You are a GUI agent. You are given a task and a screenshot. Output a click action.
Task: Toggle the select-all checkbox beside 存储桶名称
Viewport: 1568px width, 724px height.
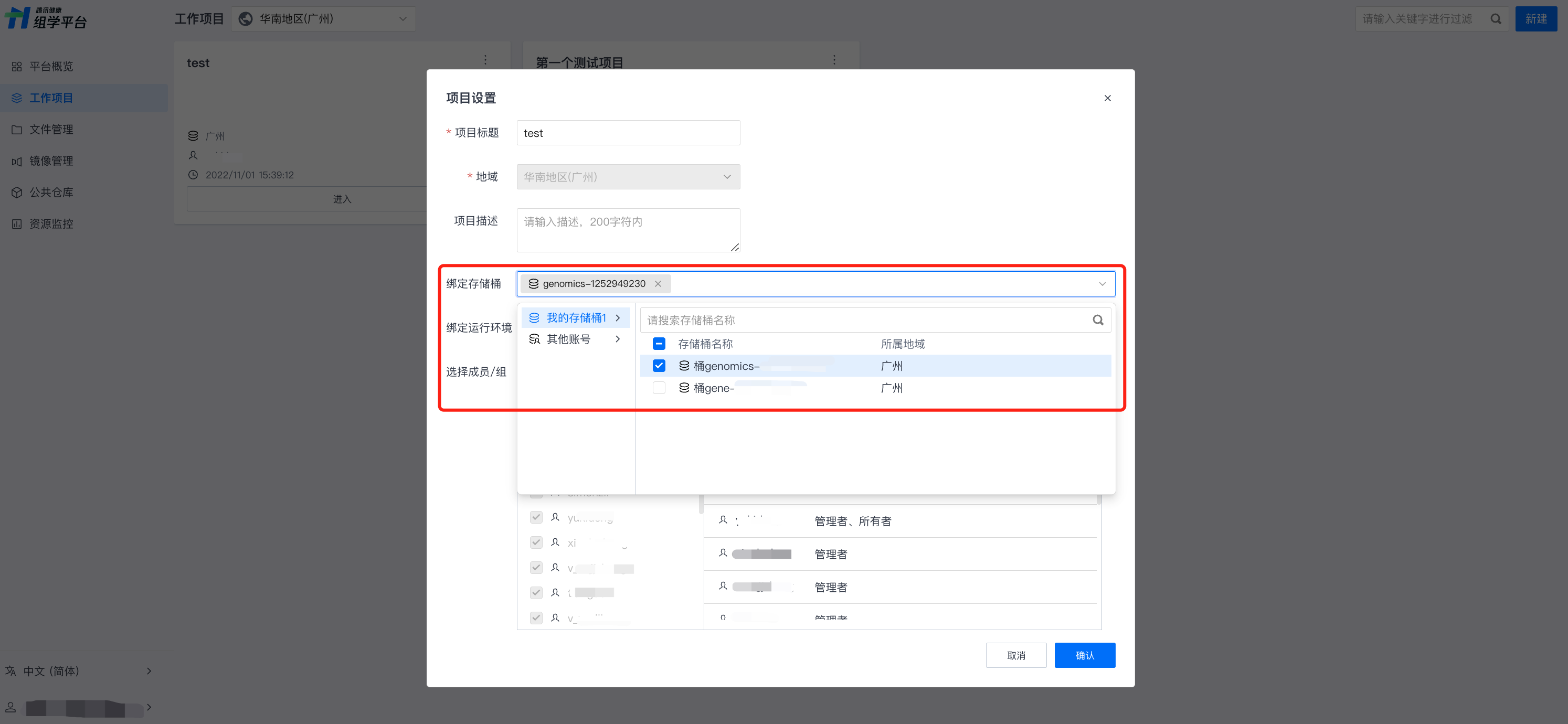[659, 344]
